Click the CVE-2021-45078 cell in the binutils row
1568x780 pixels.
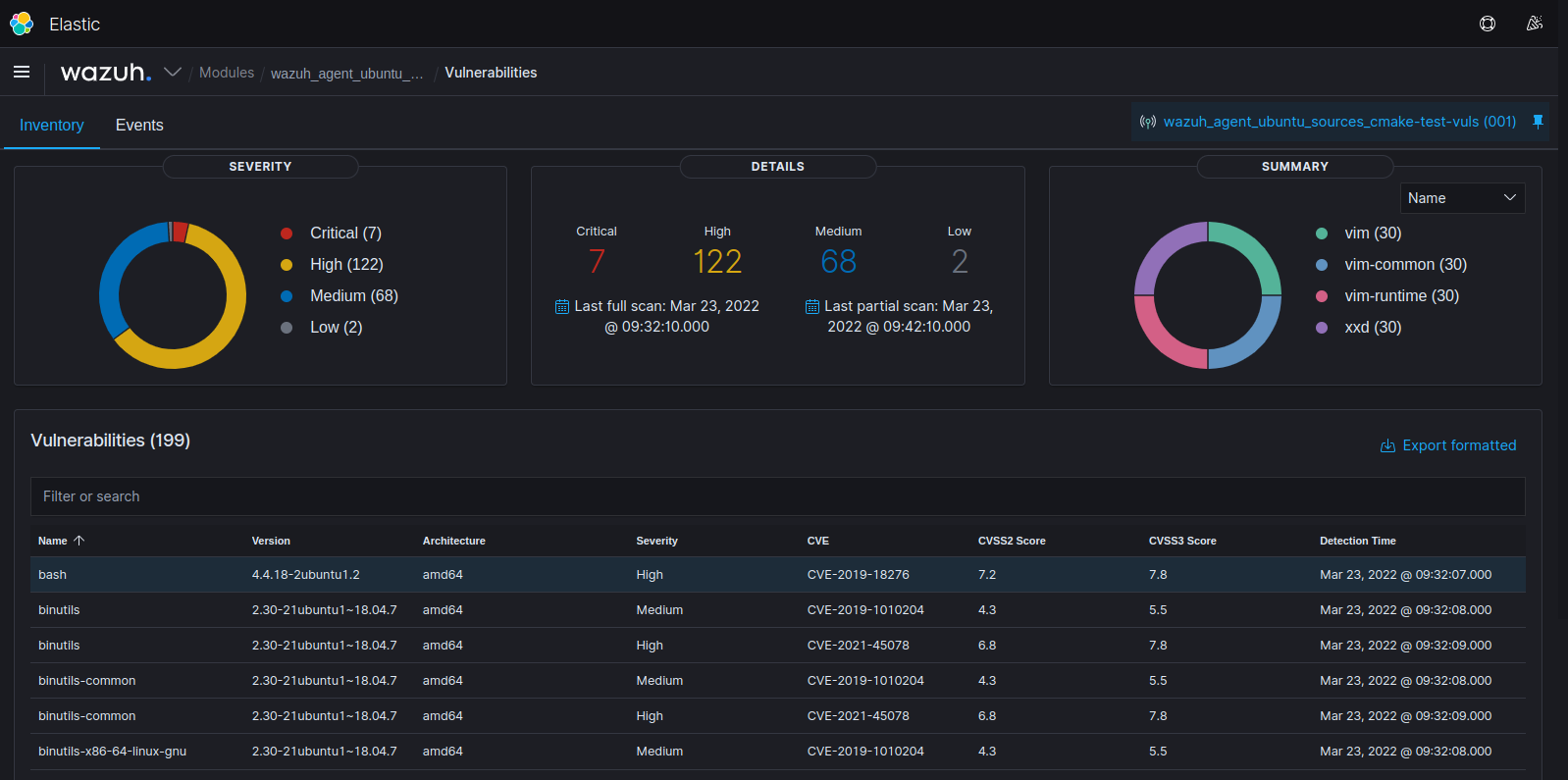coord(858,646)
